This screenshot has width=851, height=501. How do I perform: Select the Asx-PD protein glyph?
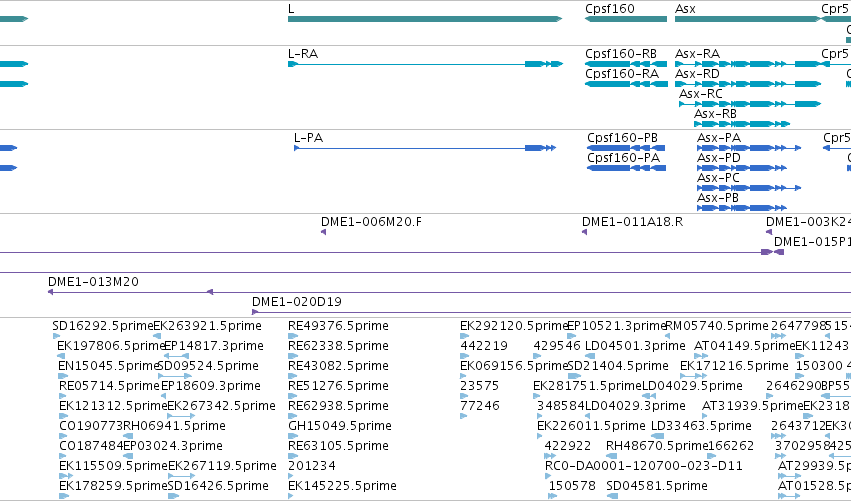click(x=742, y=168)
